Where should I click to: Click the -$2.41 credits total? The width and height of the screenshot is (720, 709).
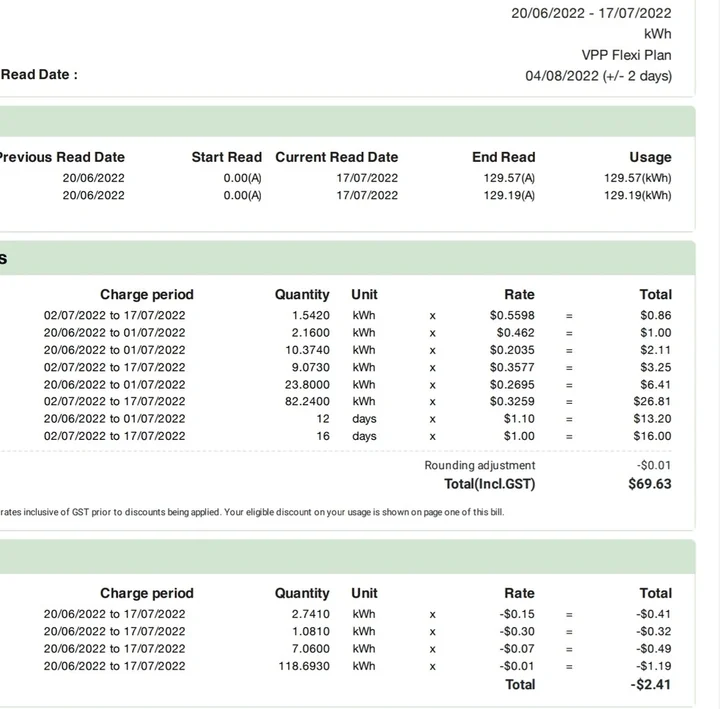click(651, 685)
